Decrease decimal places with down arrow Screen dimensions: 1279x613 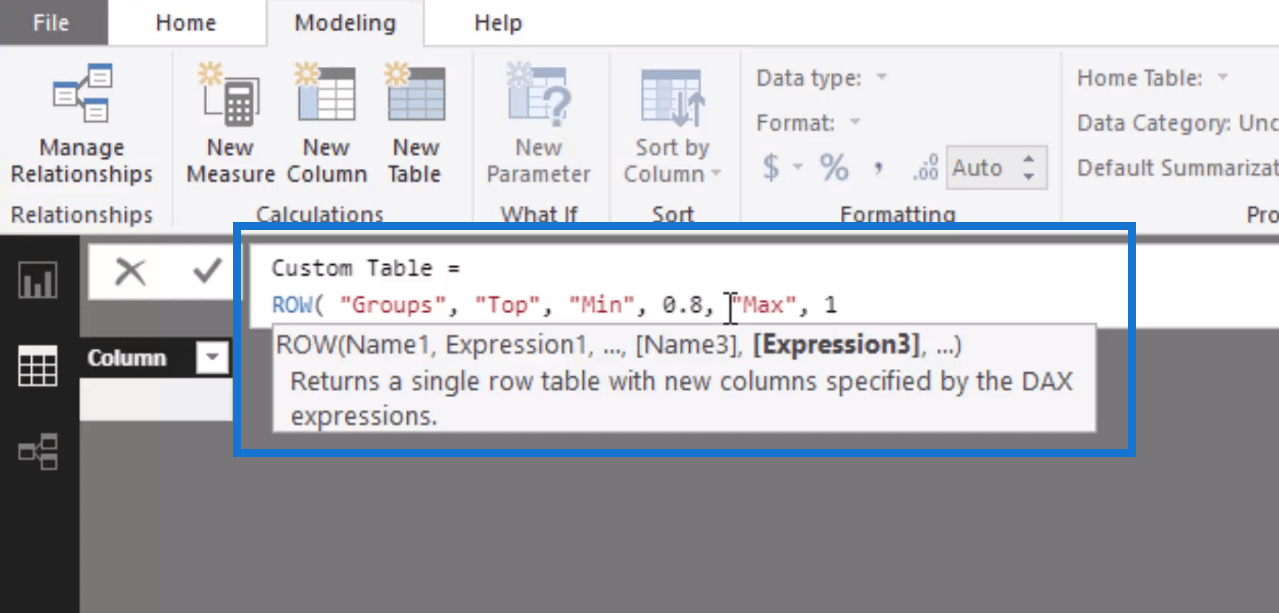(1029, 178)
